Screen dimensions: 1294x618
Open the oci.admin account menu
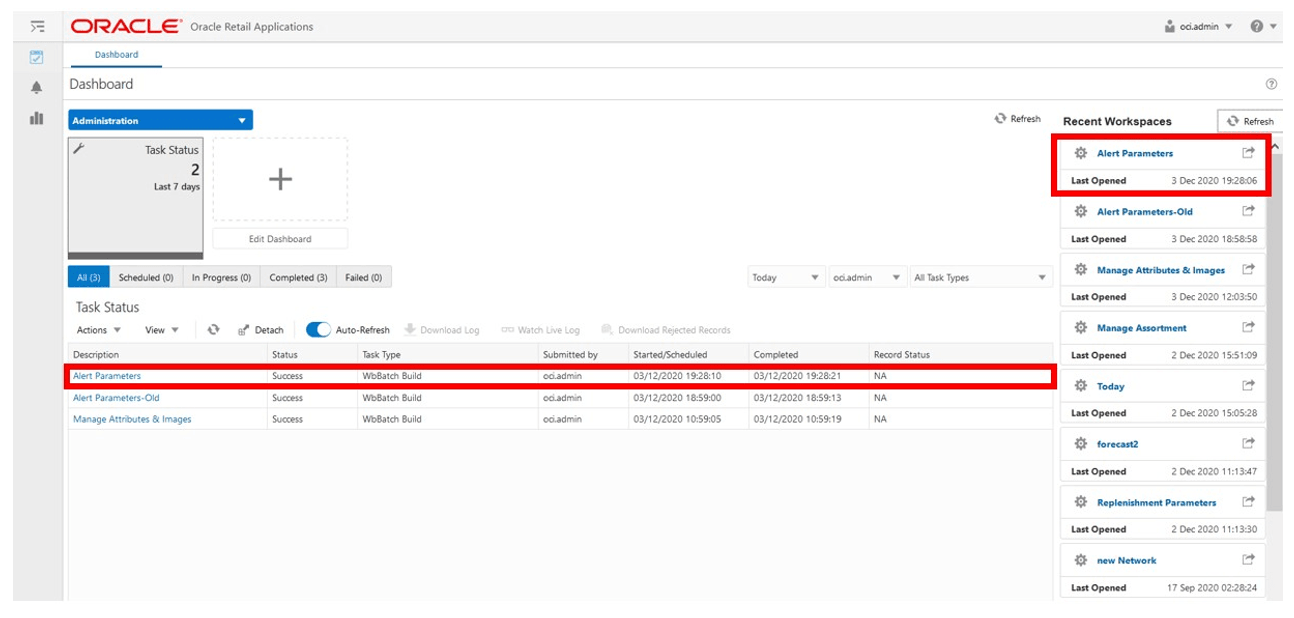(x=1199, y=26)
